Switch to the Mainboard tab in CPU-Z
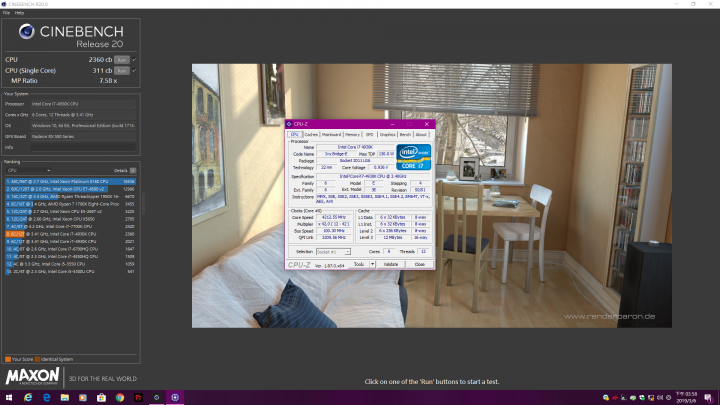 click(331, 135)
